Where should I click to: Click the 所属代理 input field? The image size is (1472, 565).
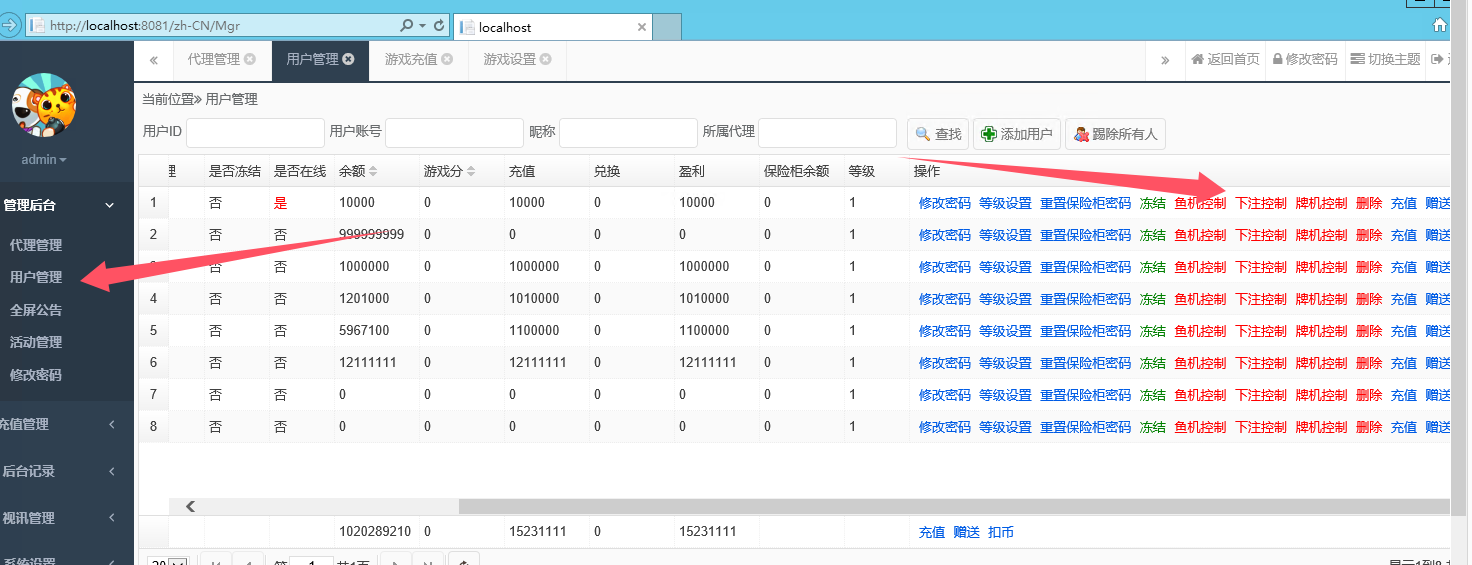click(x=827, y=133)
